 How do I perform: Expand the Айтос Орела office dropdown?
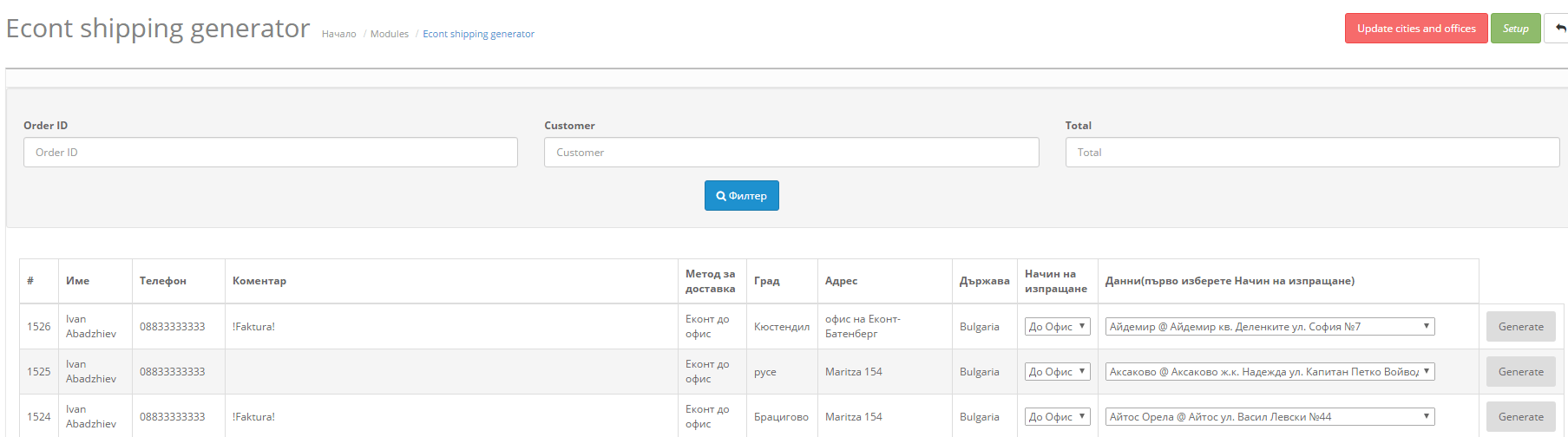tap(1269, 417)
